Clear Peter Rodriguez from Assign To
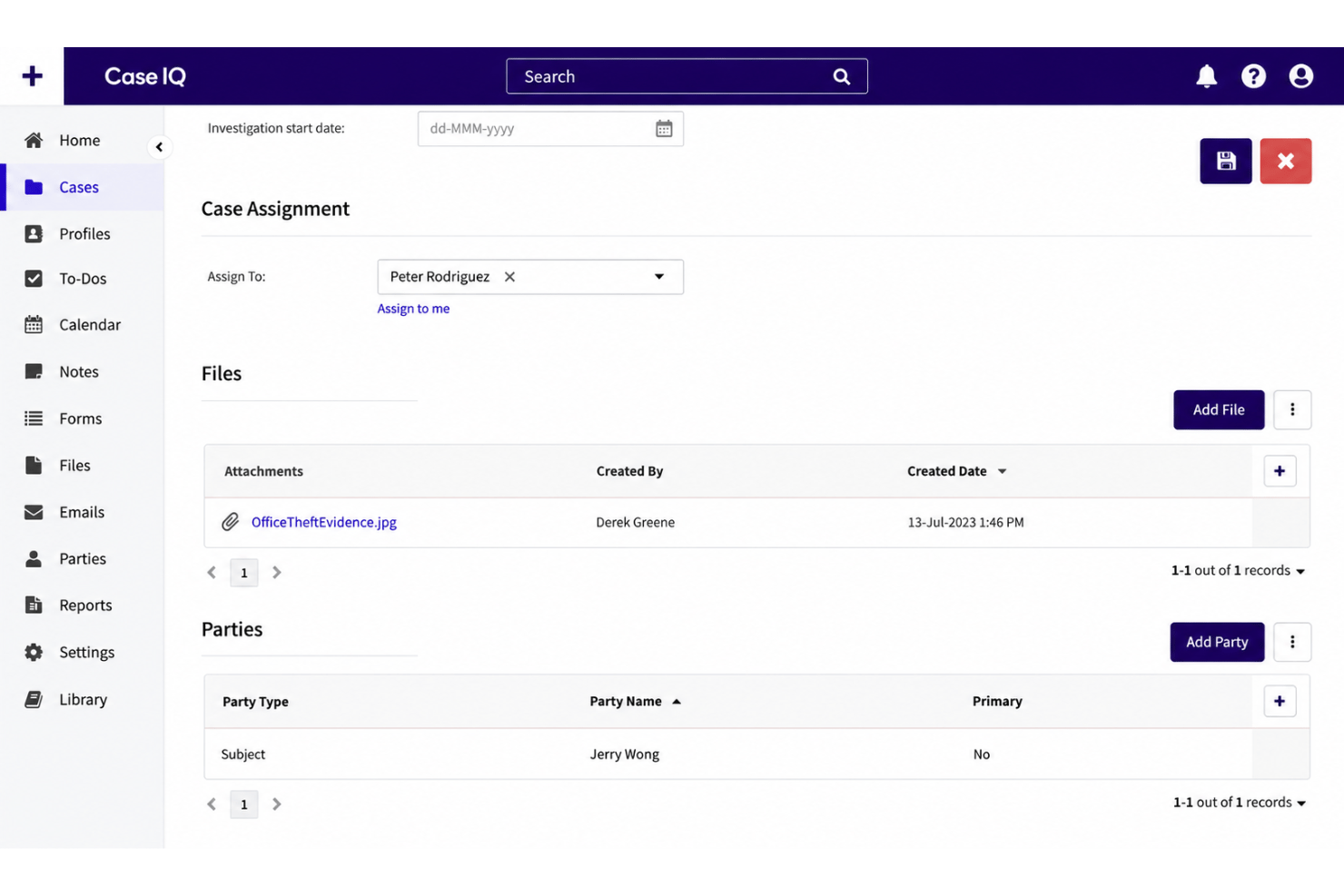This screenshot has height=896, width=1344. [x=510, y=277]
